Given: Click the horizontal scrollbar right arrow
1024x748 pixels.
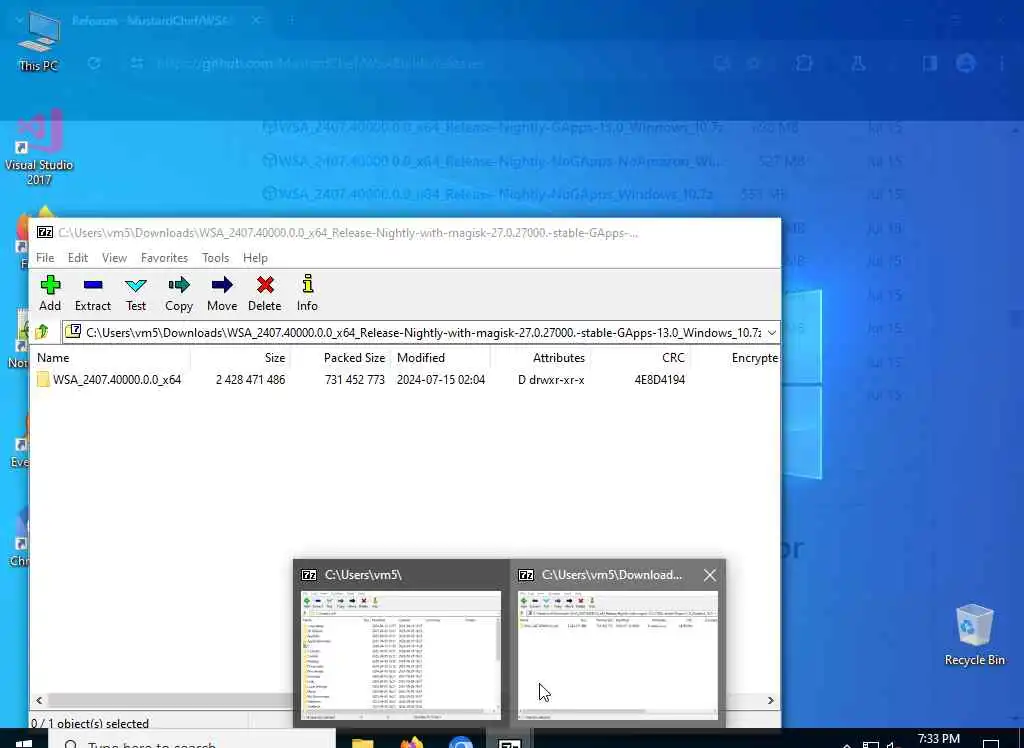Looking at the screenshot, I should 771,700.
